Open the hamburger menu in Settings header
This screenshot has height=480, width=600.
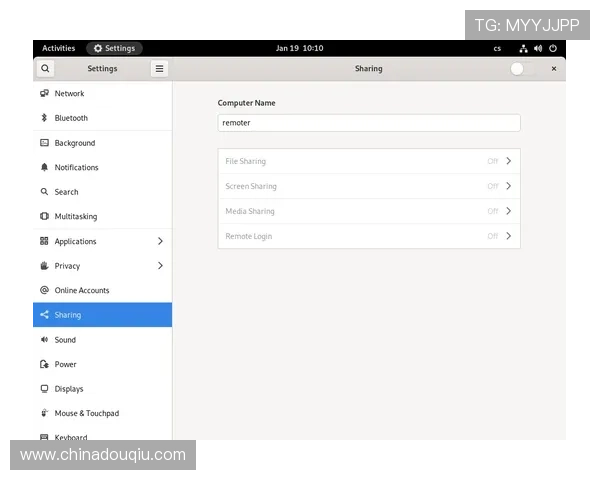pyautogui.click(x=159, y=69)
